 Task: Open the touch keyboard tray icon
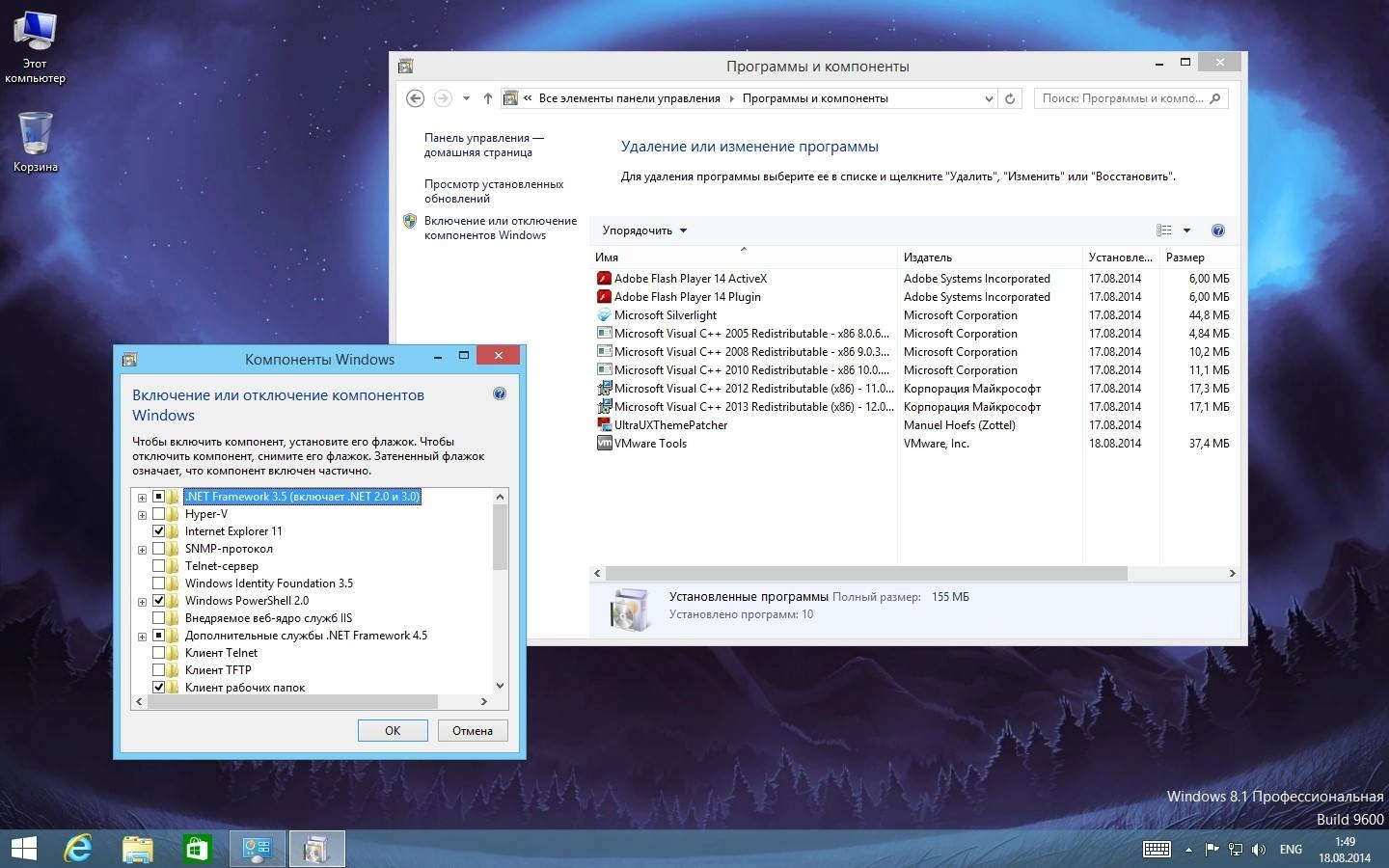(x=1157, y=850)
